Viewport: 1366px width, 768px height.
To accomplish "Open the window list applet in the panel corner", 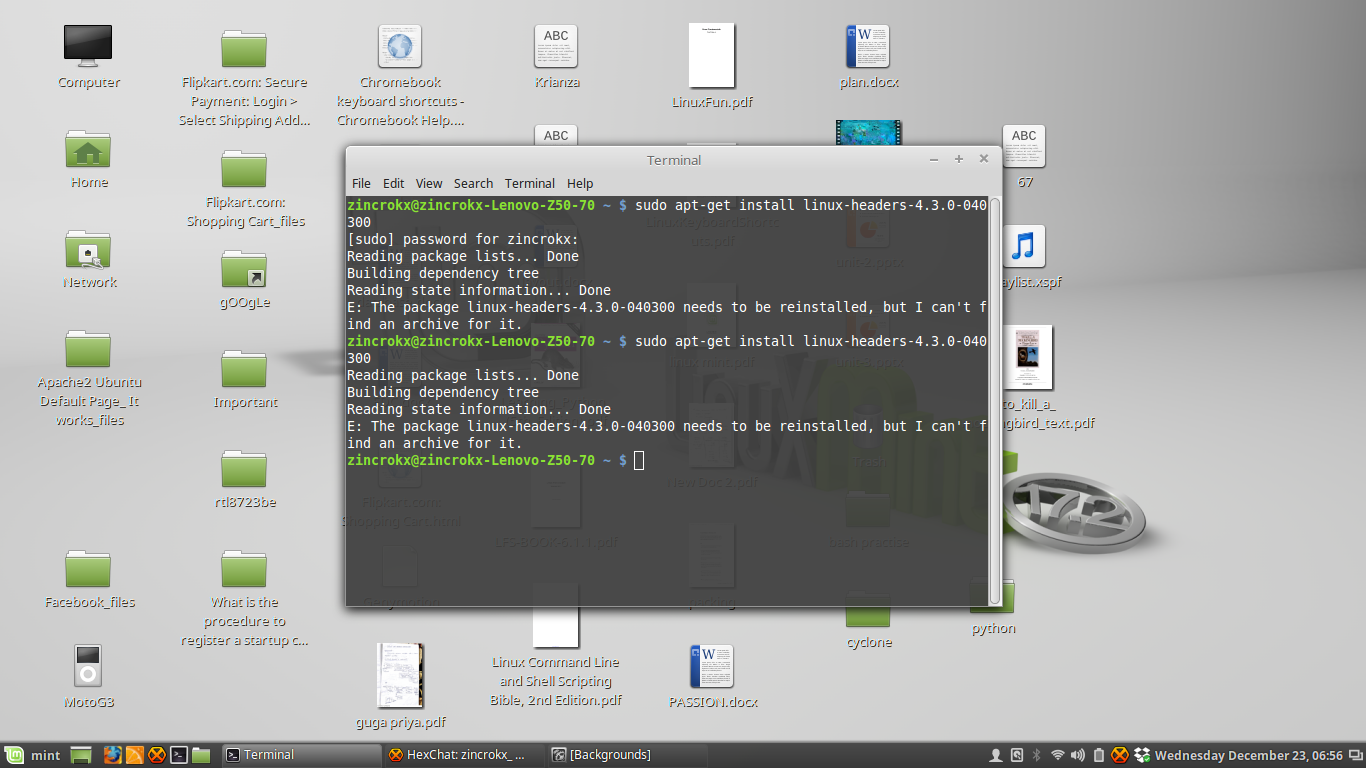I will click(x=1355, y=755).
